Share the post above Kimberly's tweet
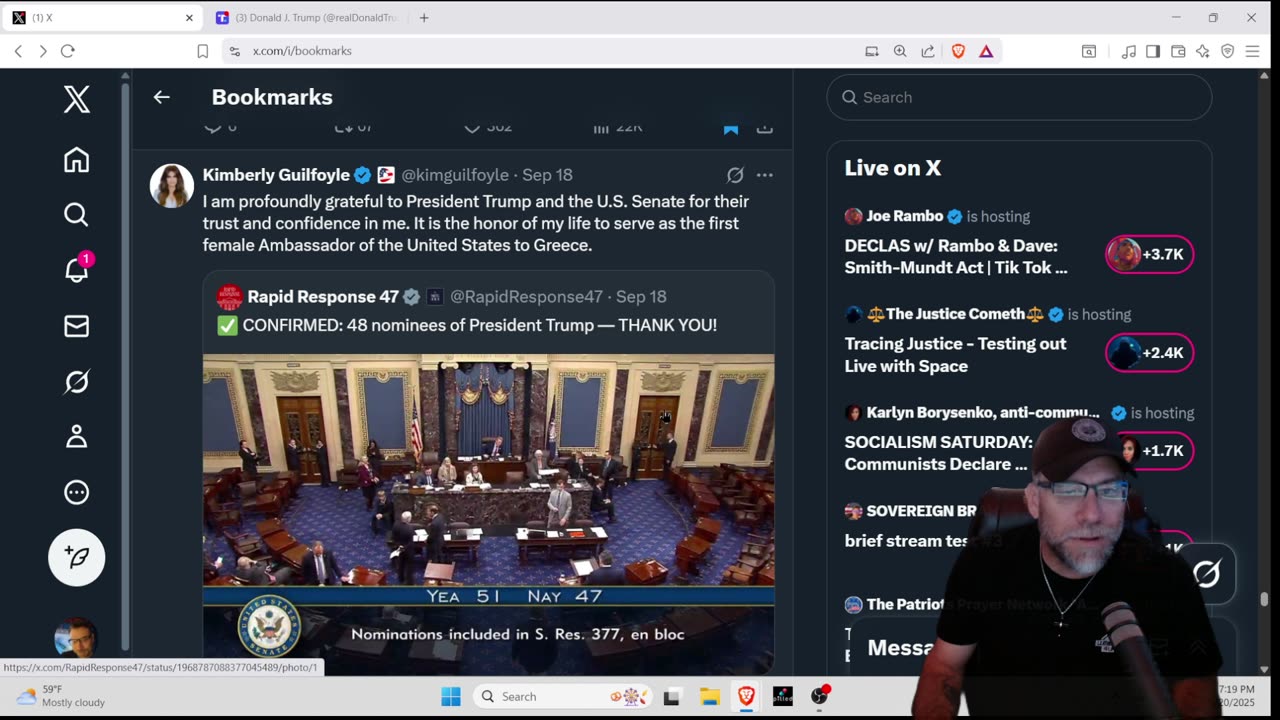This screenshot has width=1280, height=720. click(x=765, y=128)
